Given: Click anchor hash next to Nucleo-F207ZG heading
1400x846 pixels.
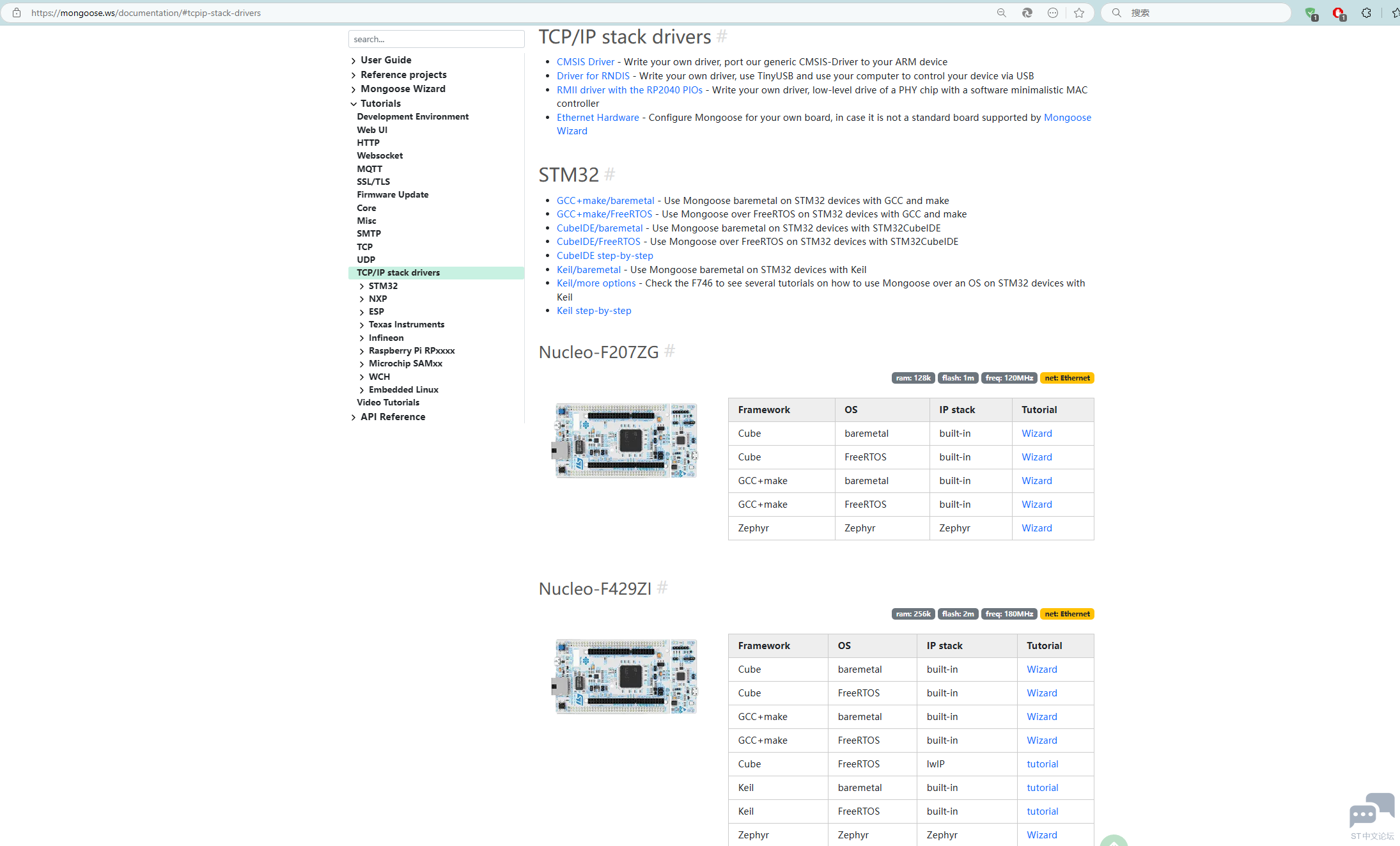Looking at the screenshot, I should [x=669, y=351].
